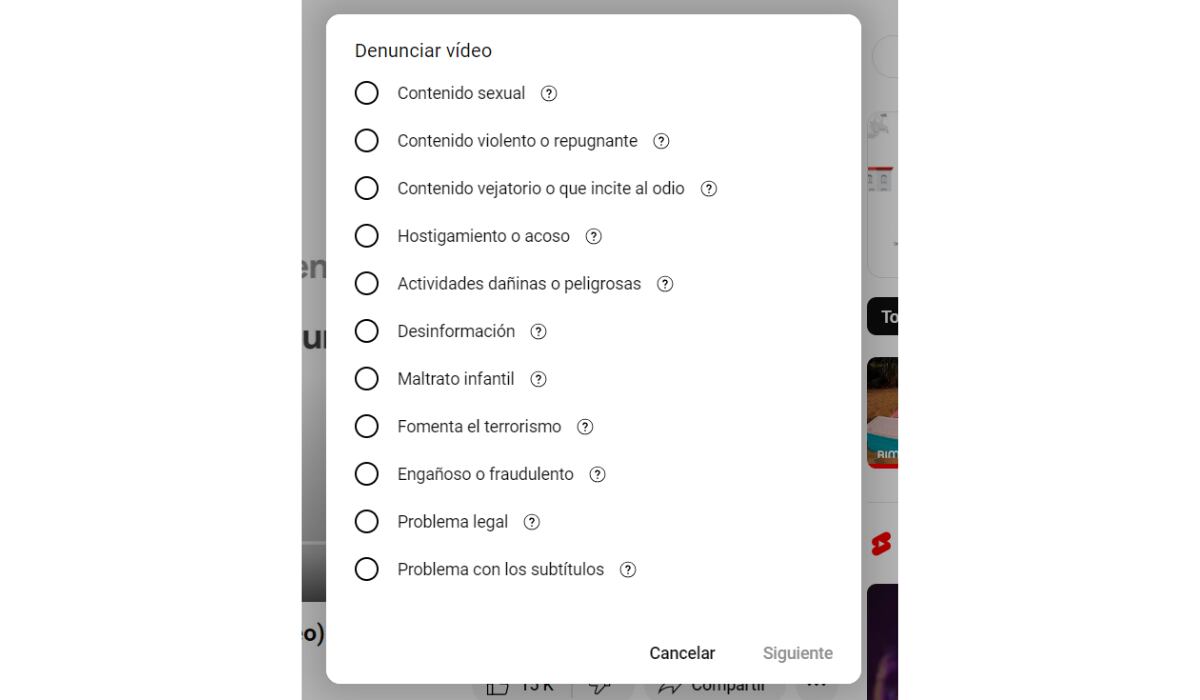
Task: Choose Problema legal radio option
Action: point(367,522)
